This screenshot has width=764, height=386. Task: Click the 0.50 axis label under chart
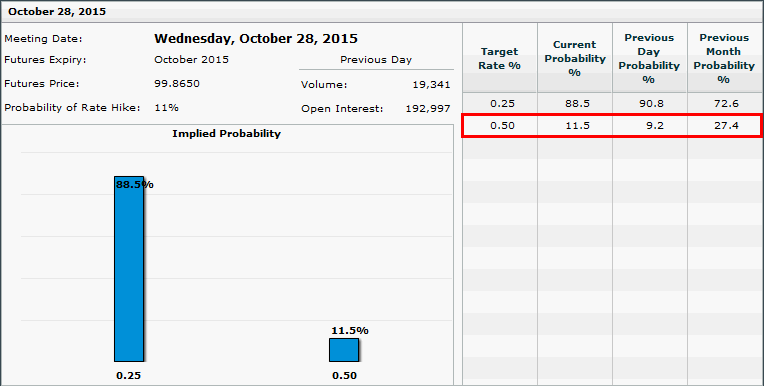pyautogui.click(x=344, y=376)
